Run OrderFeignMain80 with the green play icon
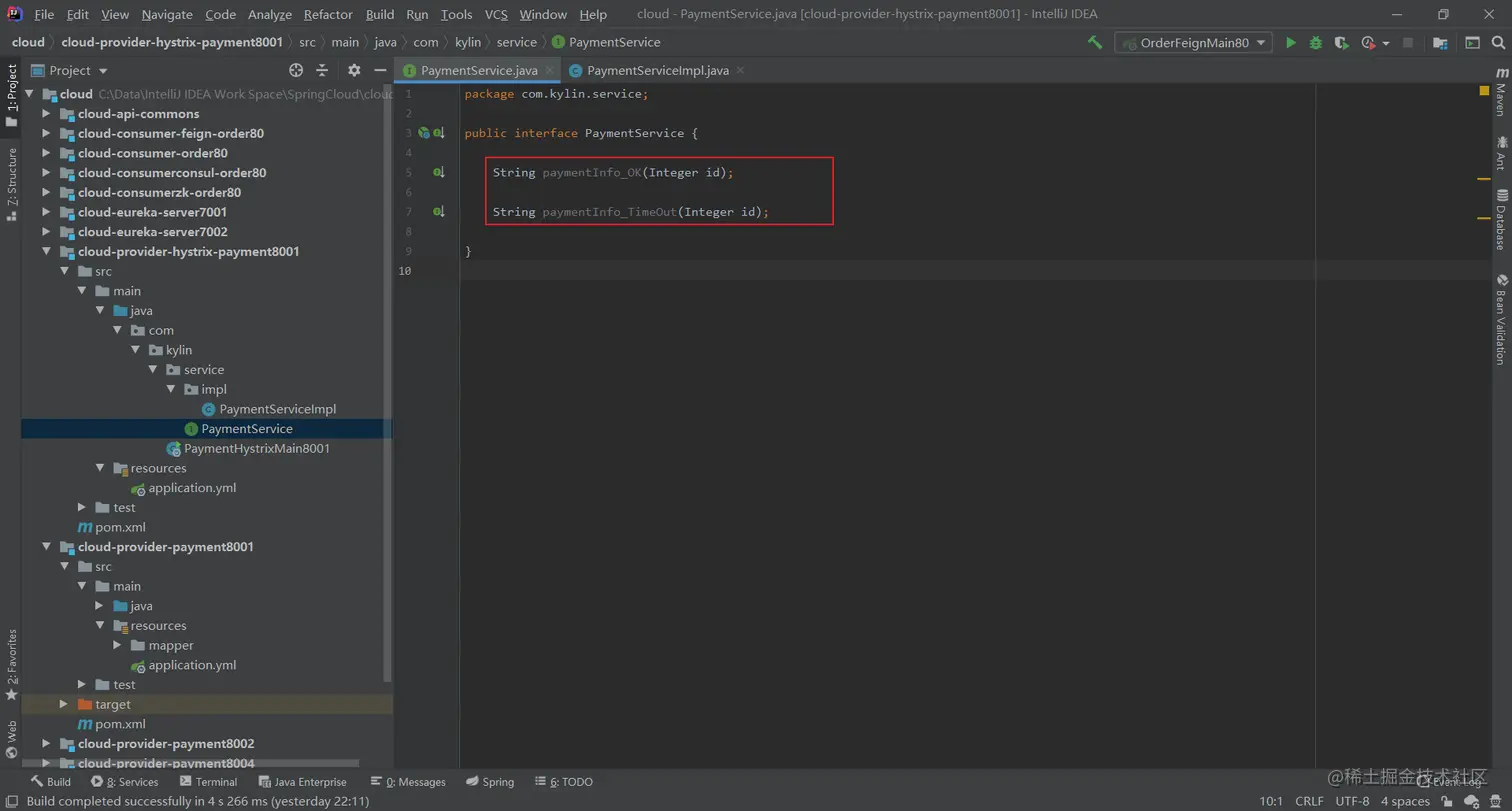 [1291, 43]
